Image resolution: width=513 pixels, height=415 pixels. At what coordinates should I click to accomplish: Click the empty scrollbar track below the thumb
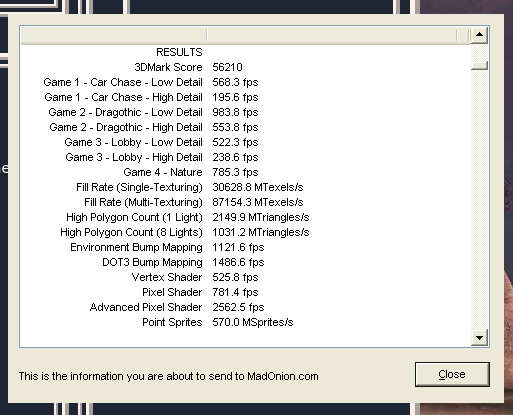tap(479, 199)
